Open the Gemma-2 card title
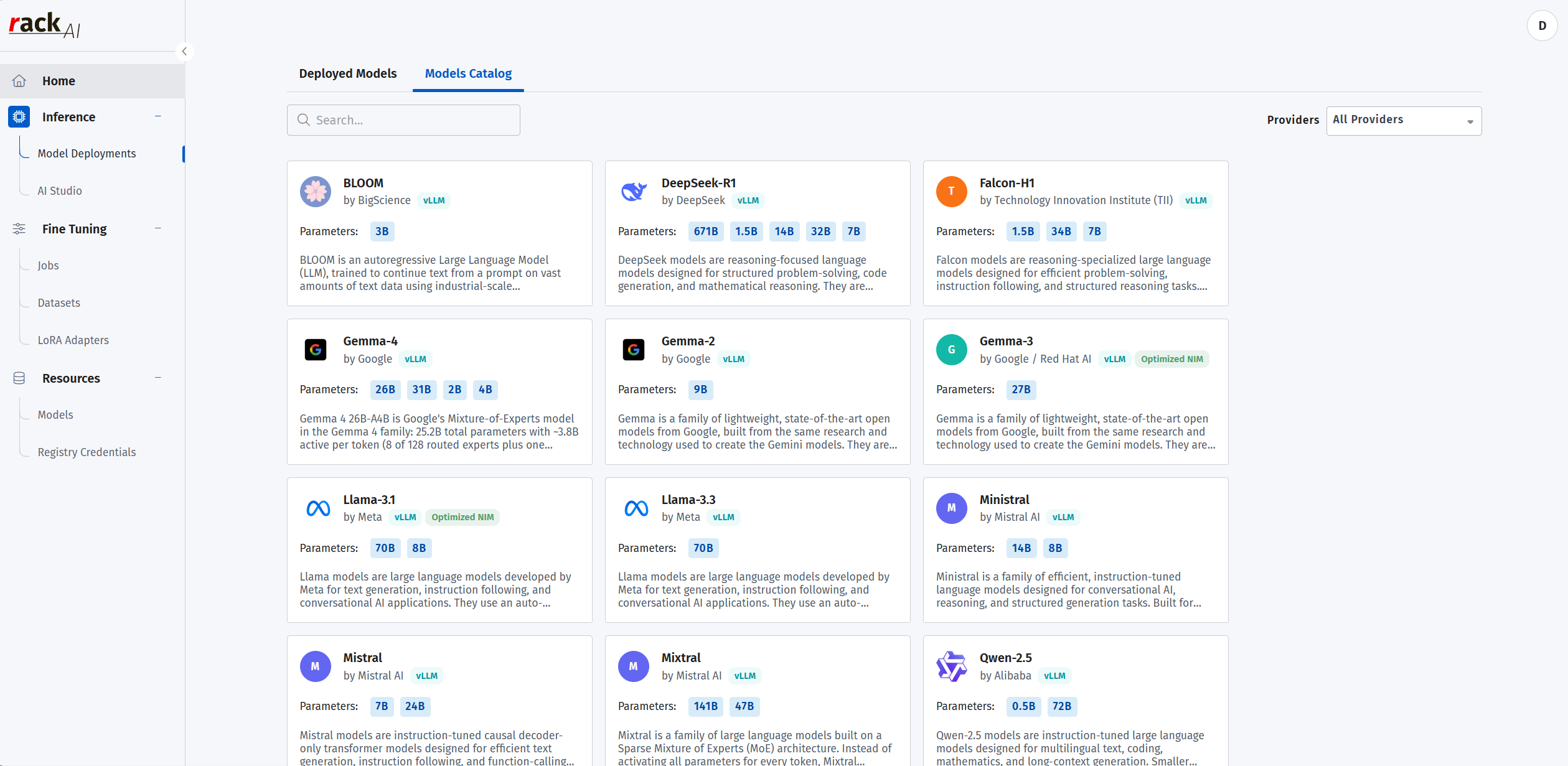Screen dimensions: 1568x766 pos(688,341)
